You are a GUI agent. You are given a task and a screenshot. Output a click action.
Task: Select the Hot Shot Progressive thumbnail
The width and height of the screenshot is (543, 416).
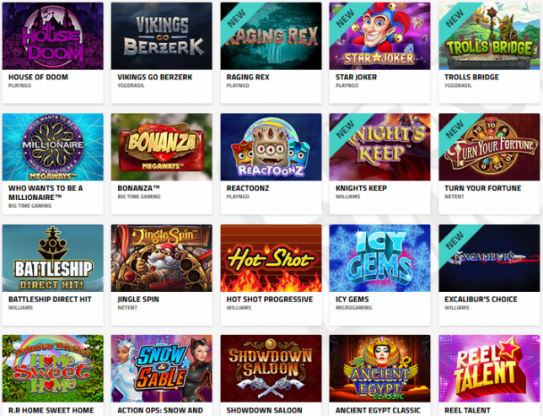tap(271, 258)
